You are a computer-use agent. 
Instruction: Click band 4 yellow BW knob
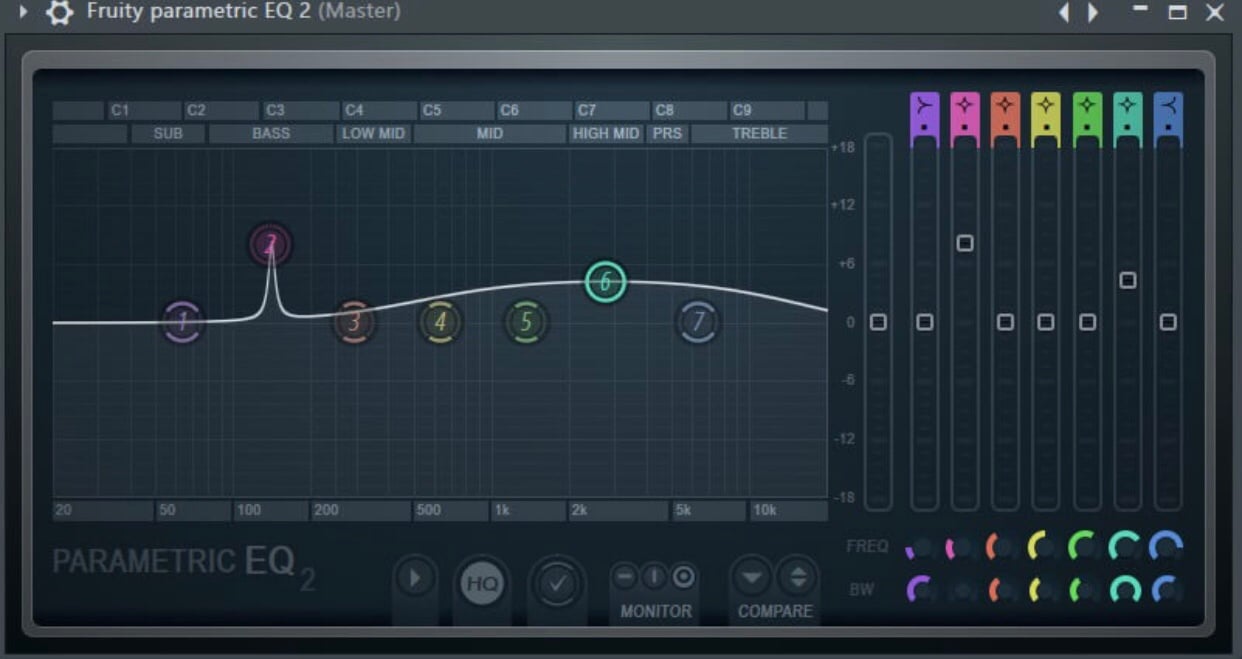(1045, 590)
